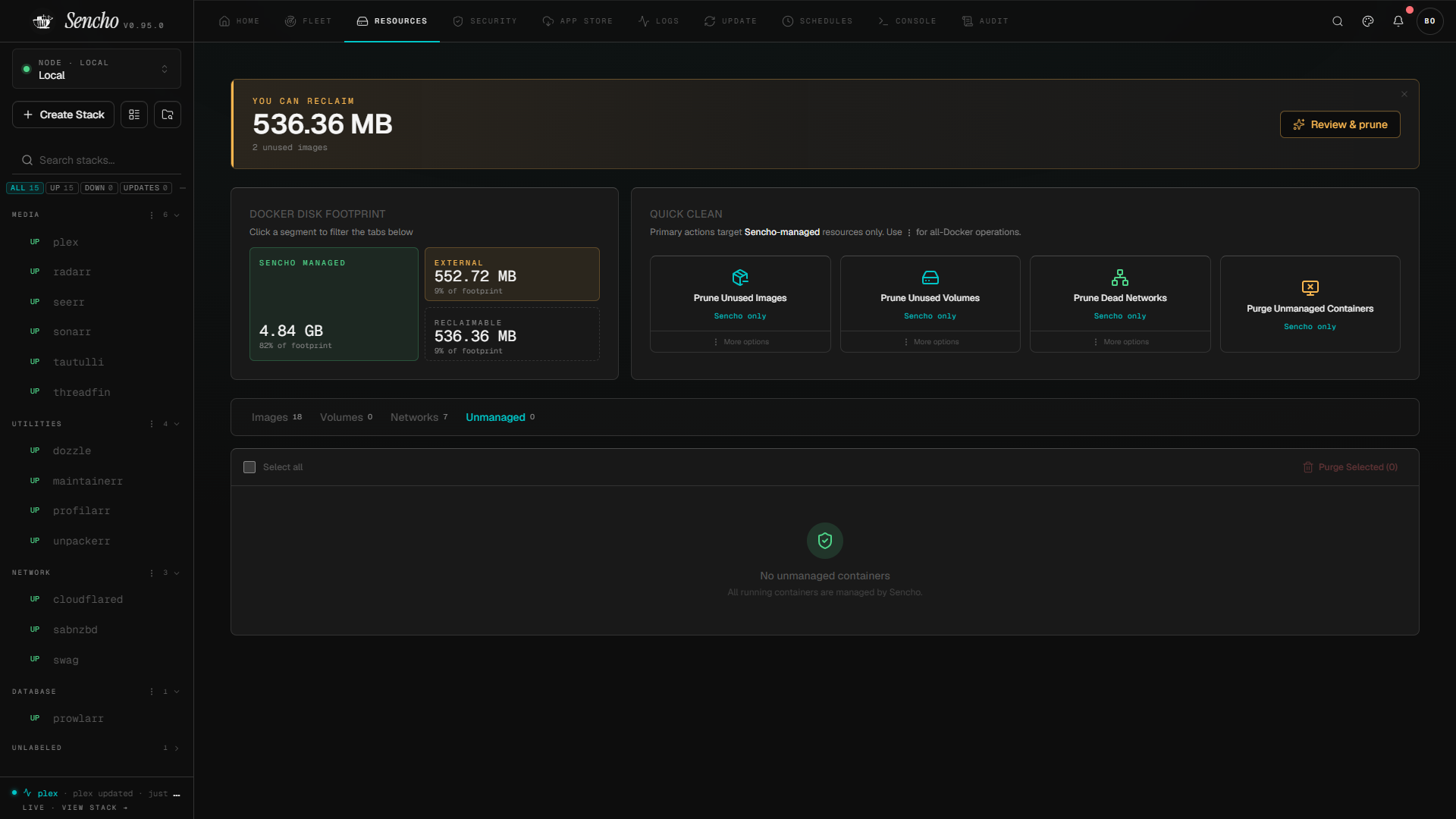
Task: Click the VIEW STACK link
Action: [95, 808]
